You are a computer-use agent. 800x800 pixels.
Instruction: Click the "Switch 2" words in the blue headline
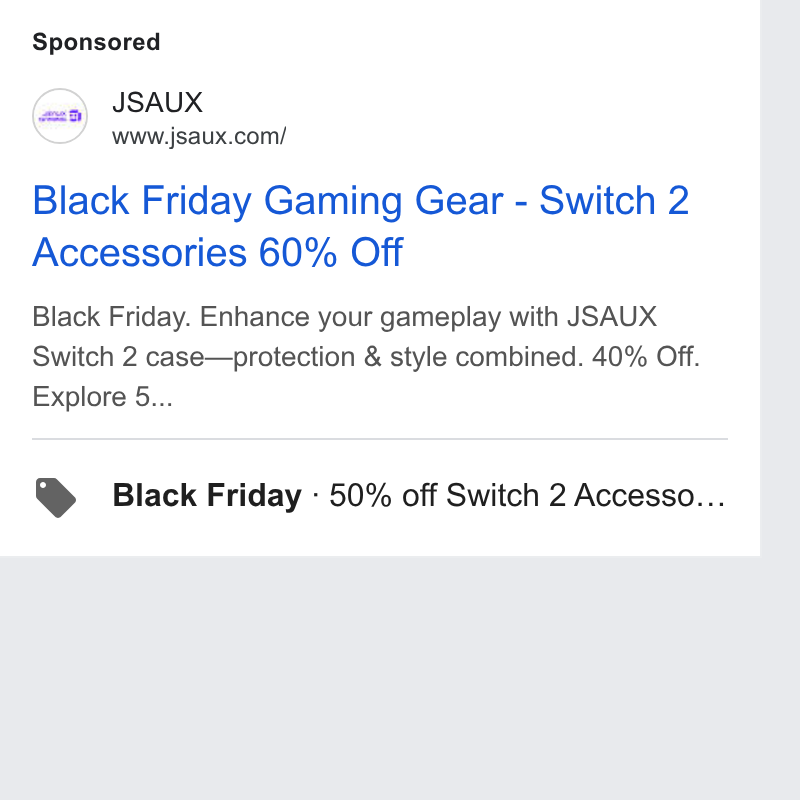tap(614, 200)
